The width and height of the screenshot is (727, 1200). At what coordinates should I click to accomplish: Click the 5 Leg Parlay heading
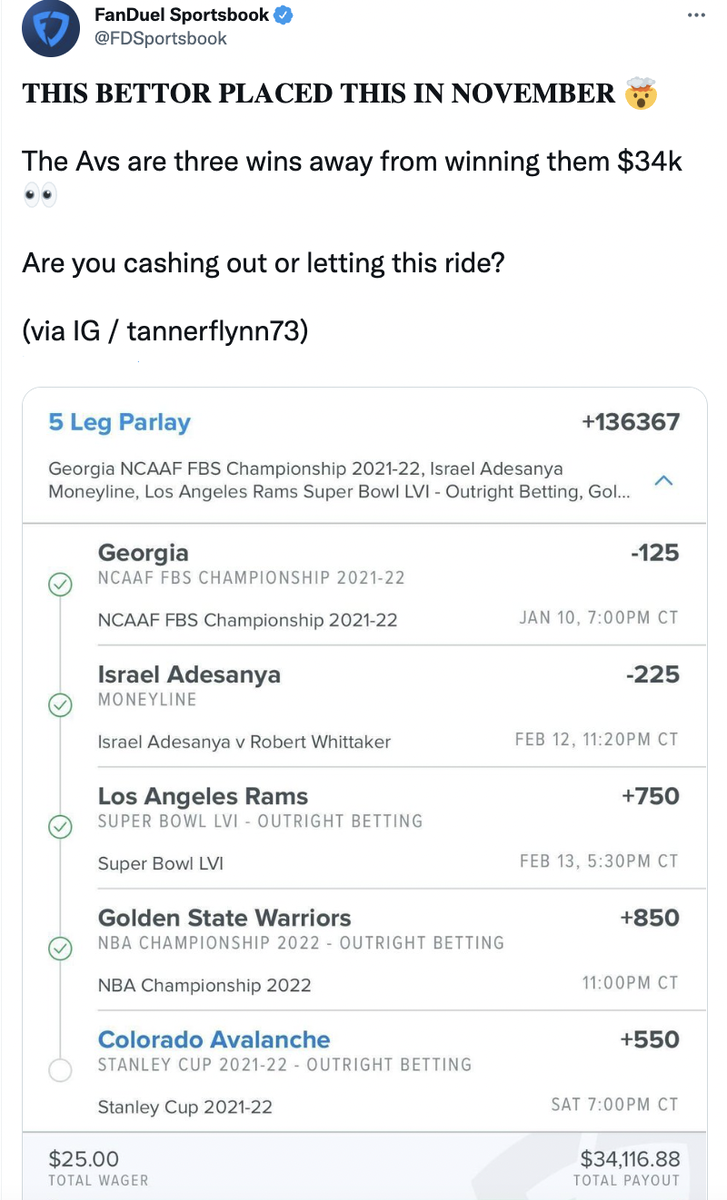pyautogui.click(x=119, y=422)
